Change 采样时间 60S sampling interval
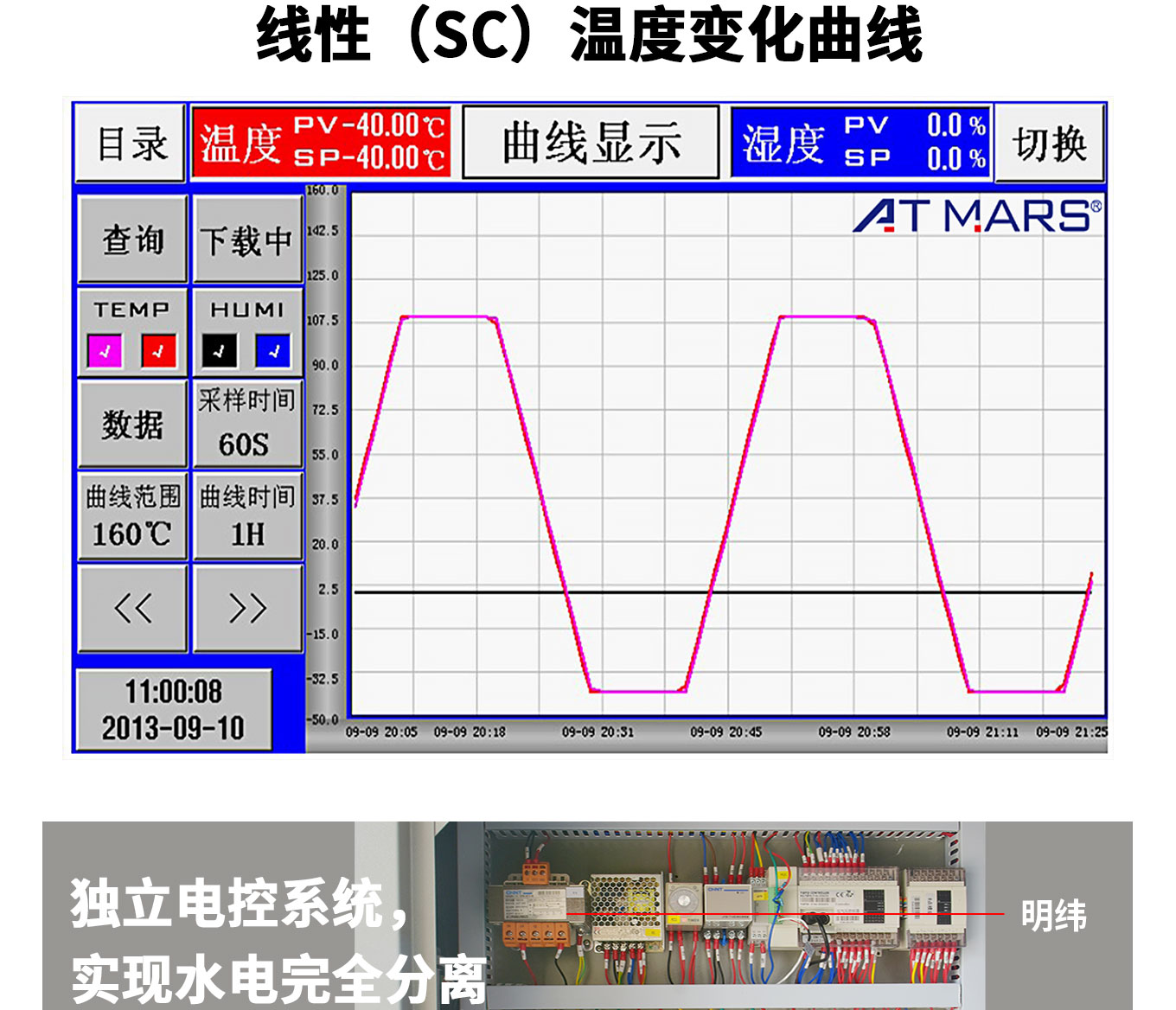 (247, 424)
